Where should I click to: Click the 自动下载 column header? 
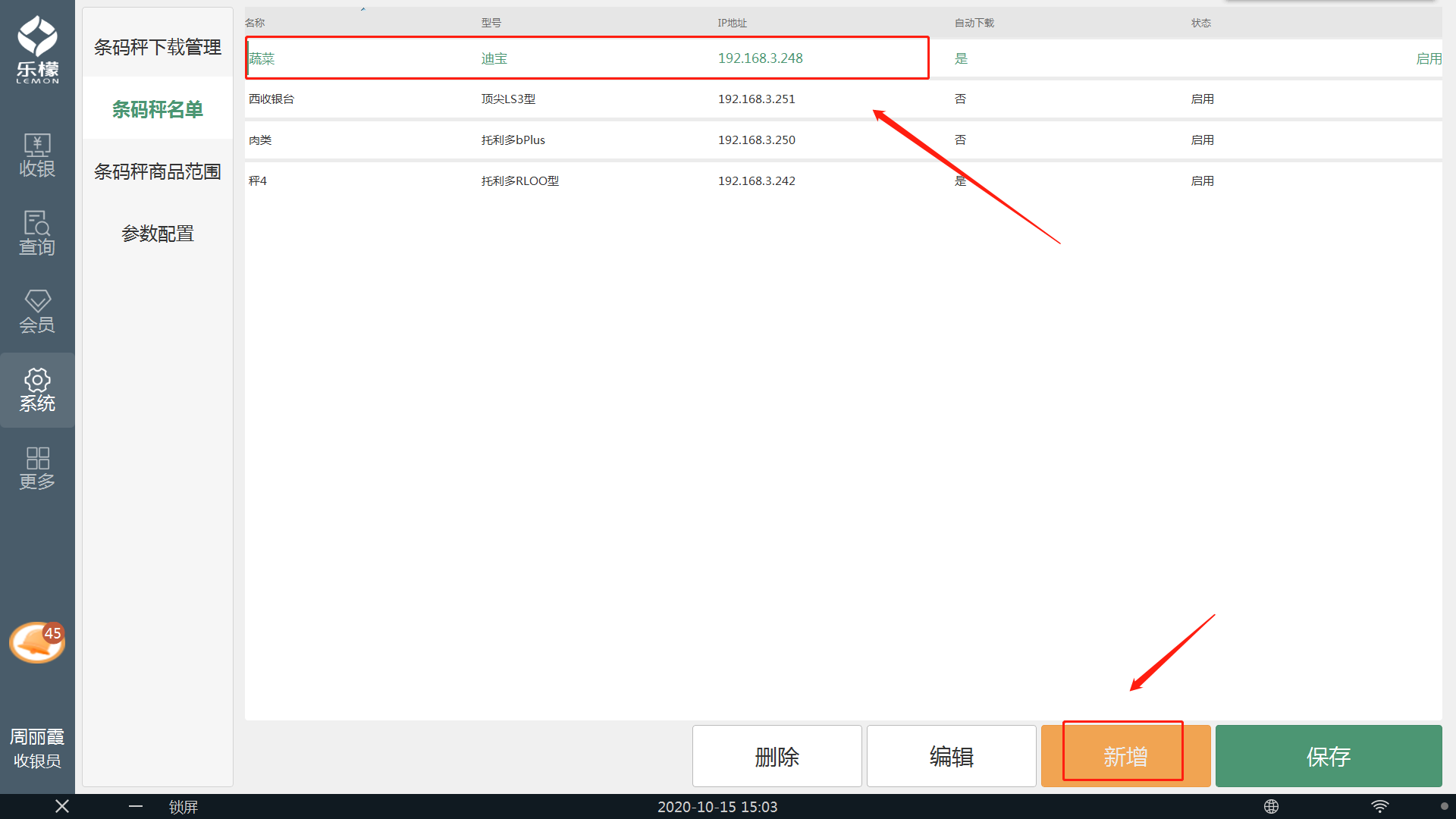(974, 23)
